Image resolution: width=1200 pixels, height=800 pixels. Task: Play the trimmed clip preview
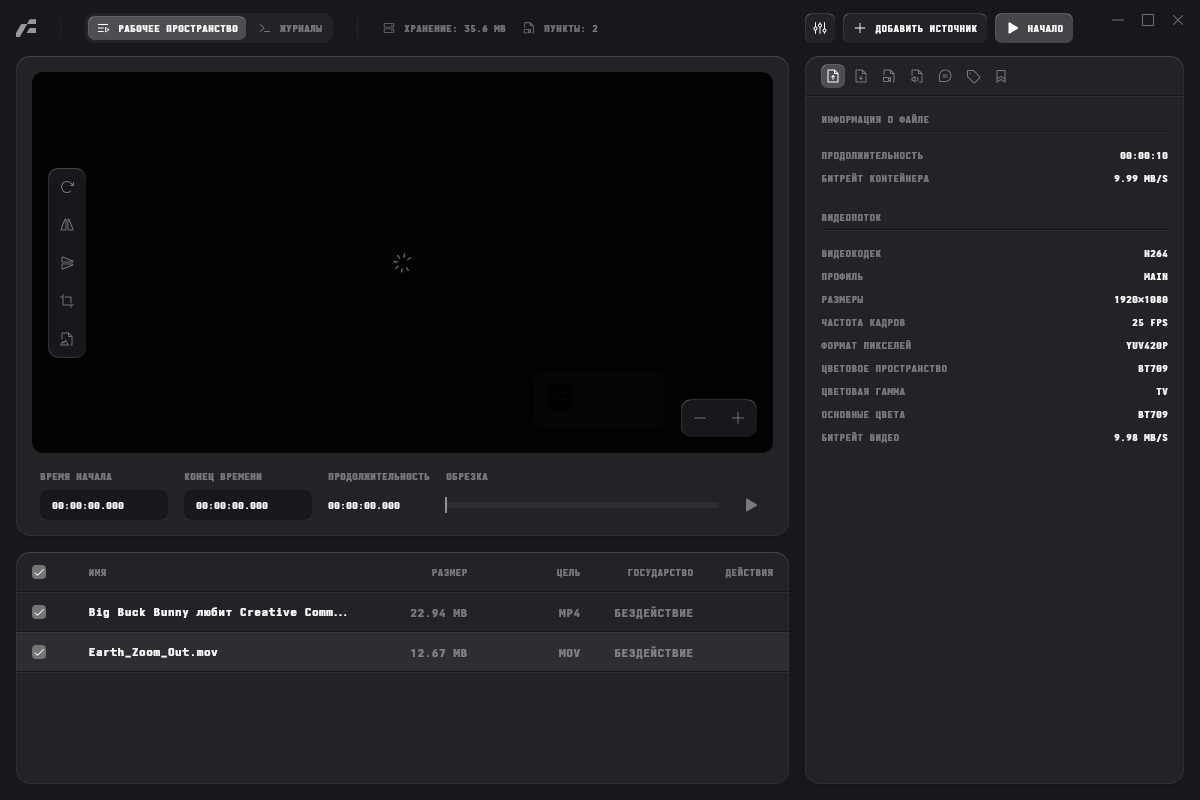(x=751, y=505)
